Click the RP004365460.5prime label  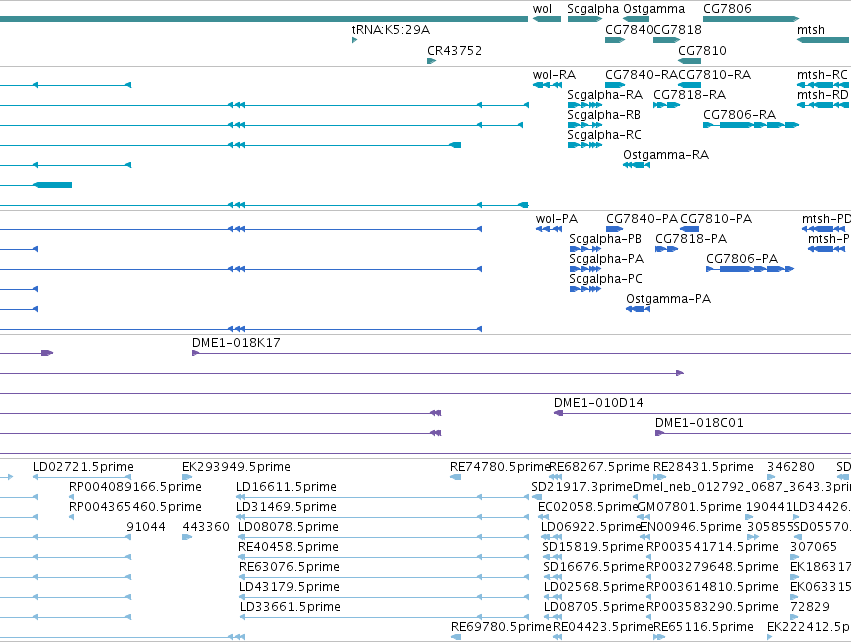135,507
